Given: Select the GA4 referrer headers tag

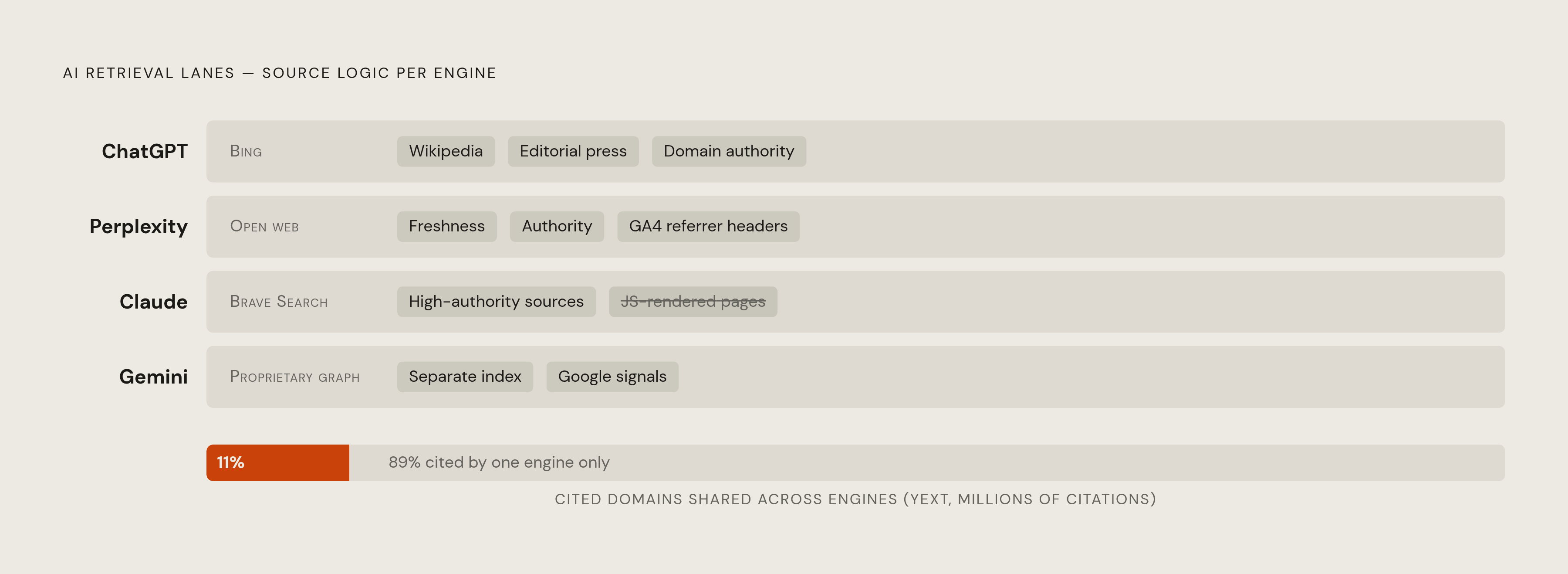Looking at the screenshot, I should tap(708, 226).
